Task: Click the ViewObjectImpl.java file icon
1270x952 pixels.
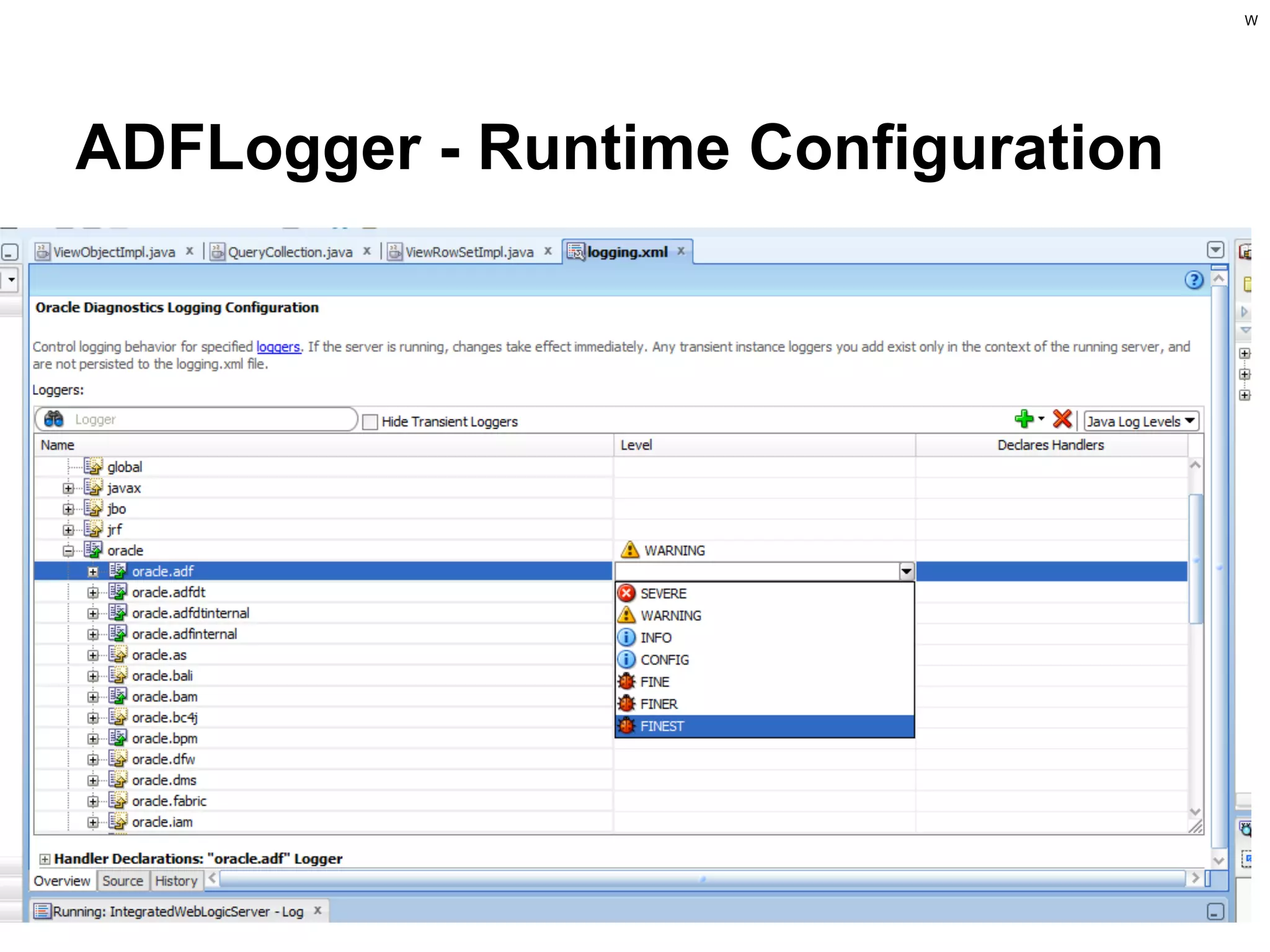Action: click(x=42, y=252)
